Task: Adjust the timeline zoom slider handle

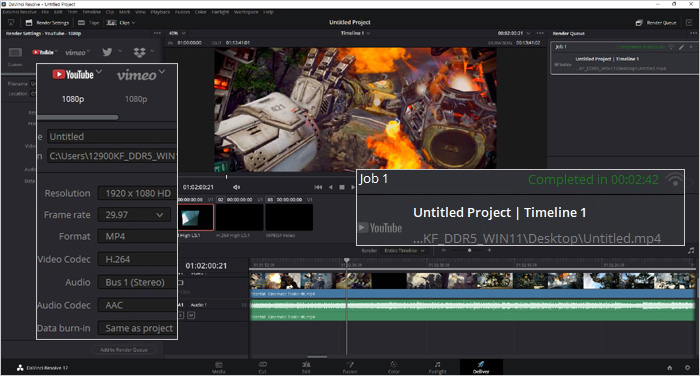Action: [x=469, y=251]
